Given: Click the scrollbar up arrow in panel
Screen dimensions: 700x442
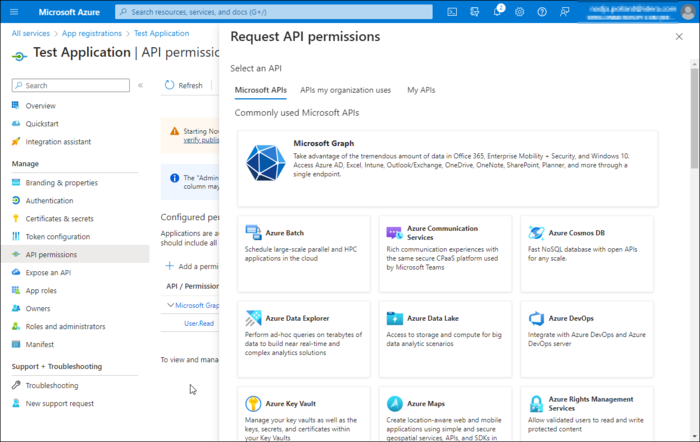Looking at the screenshot, I should [694, 64].
